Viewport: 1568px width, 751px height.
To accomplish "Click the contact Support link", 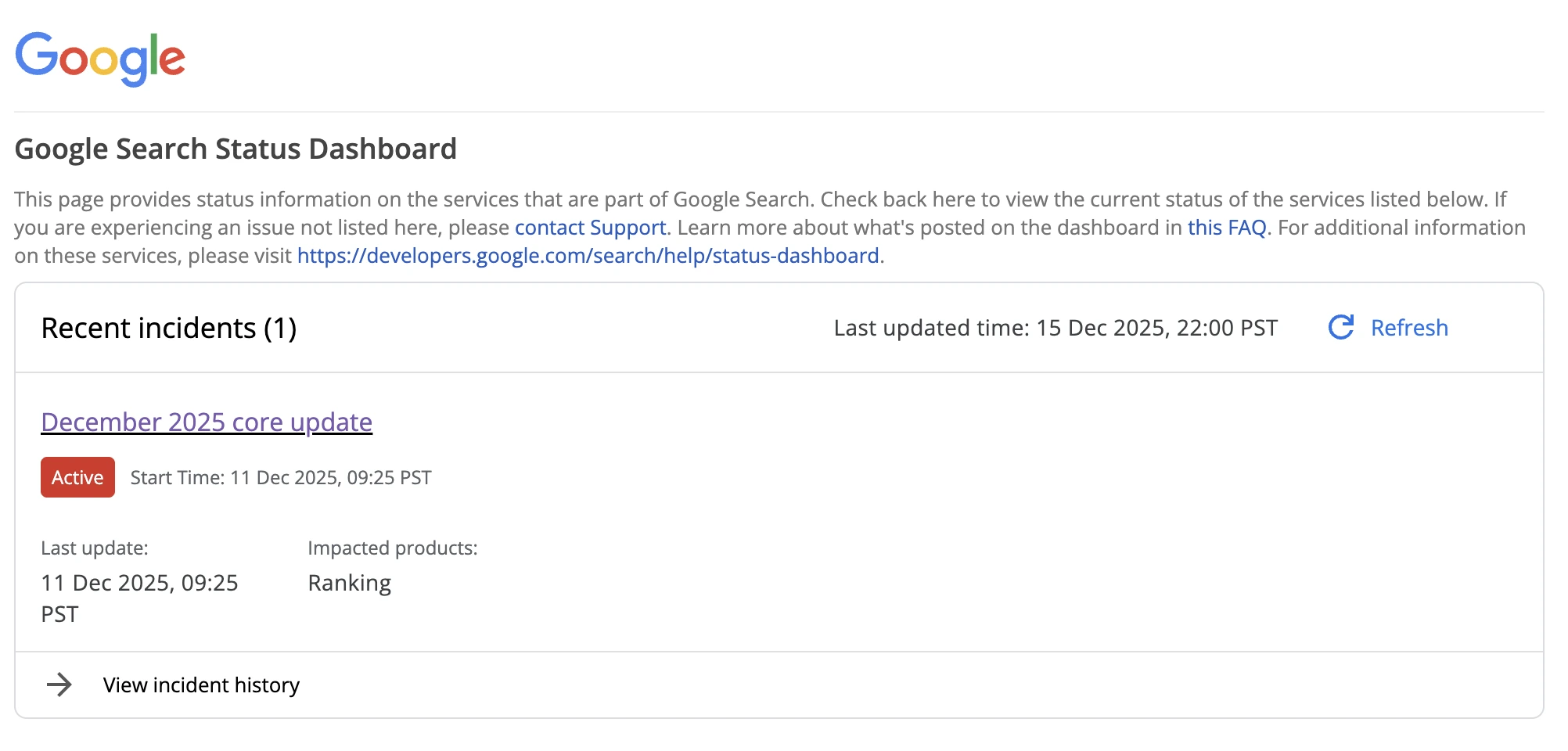I will point(590,228).
